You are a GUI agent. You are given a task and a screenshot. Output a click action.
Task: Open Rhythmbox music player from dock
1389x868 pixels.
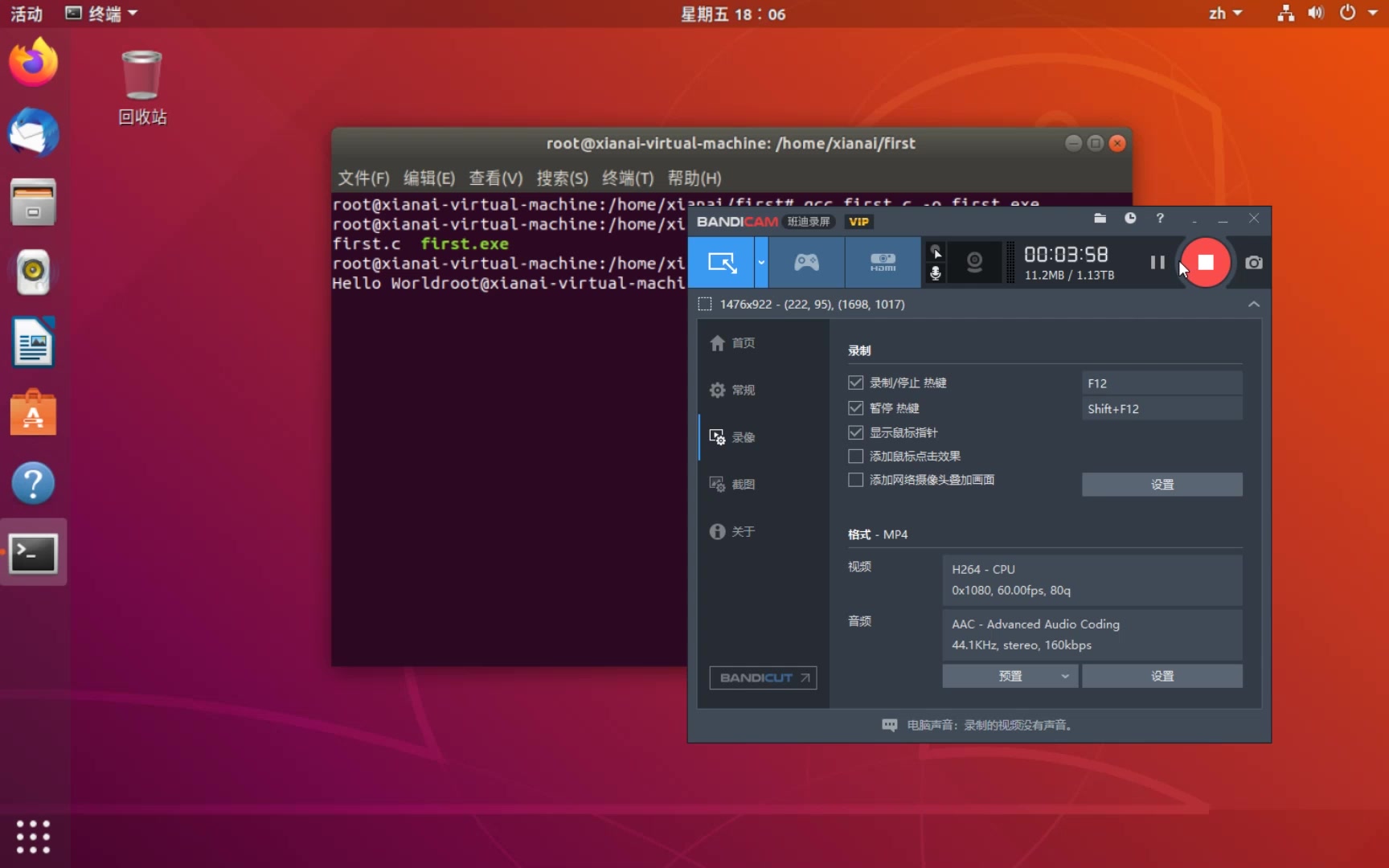tap(33, 272)
